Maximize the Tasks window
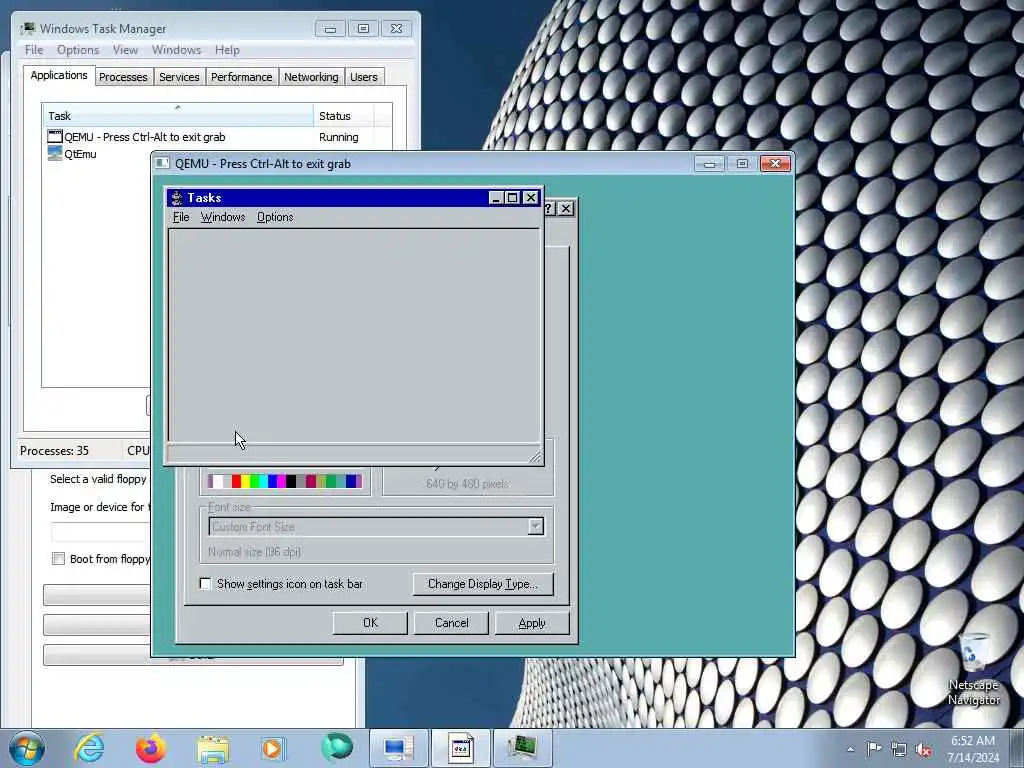This screenshot has height=768, width=1024. [513, 198]
